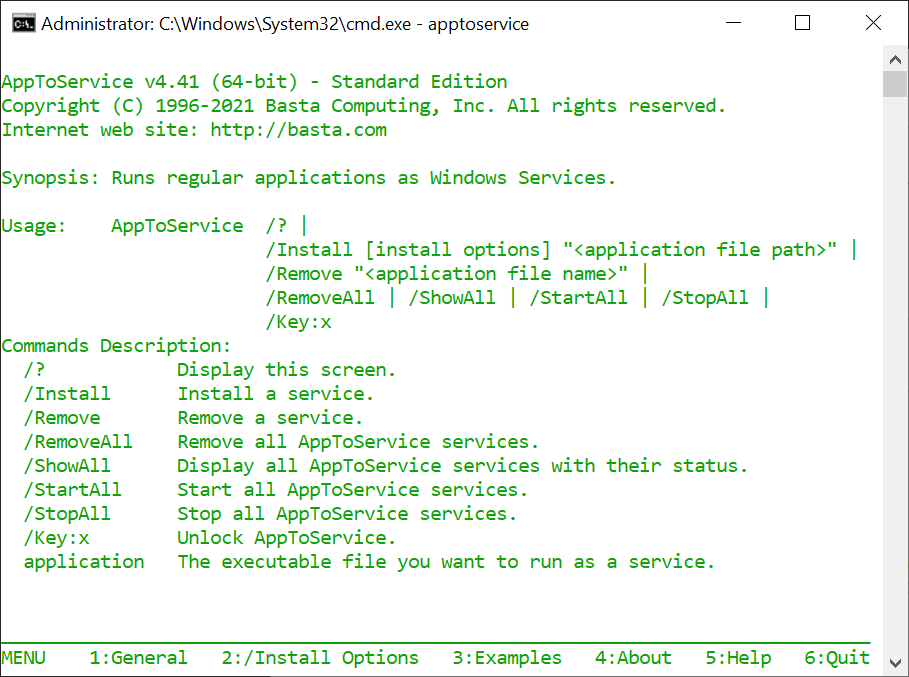Show the 4:About screen

point(633,658)
